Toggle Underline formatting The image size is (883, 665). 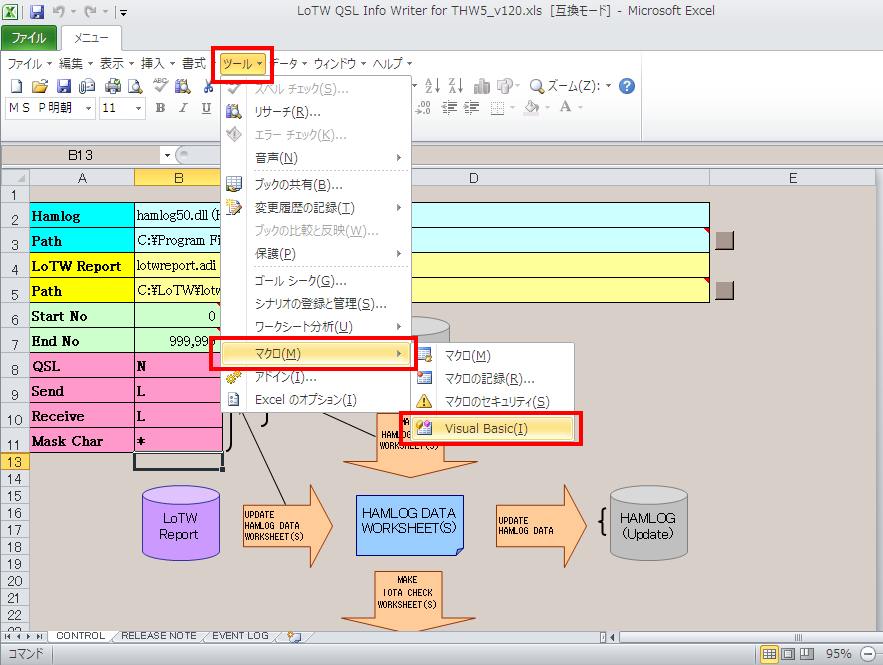coord(206,108)
